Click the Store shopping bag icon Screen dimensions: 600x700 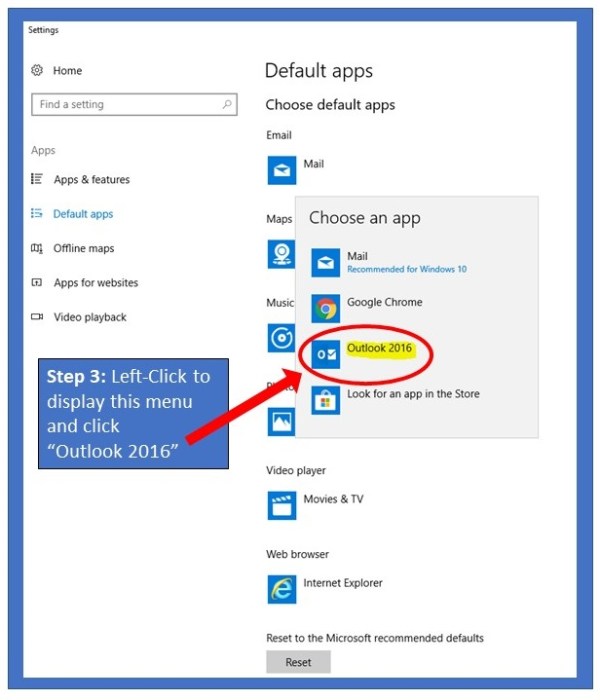pos(324,400)
